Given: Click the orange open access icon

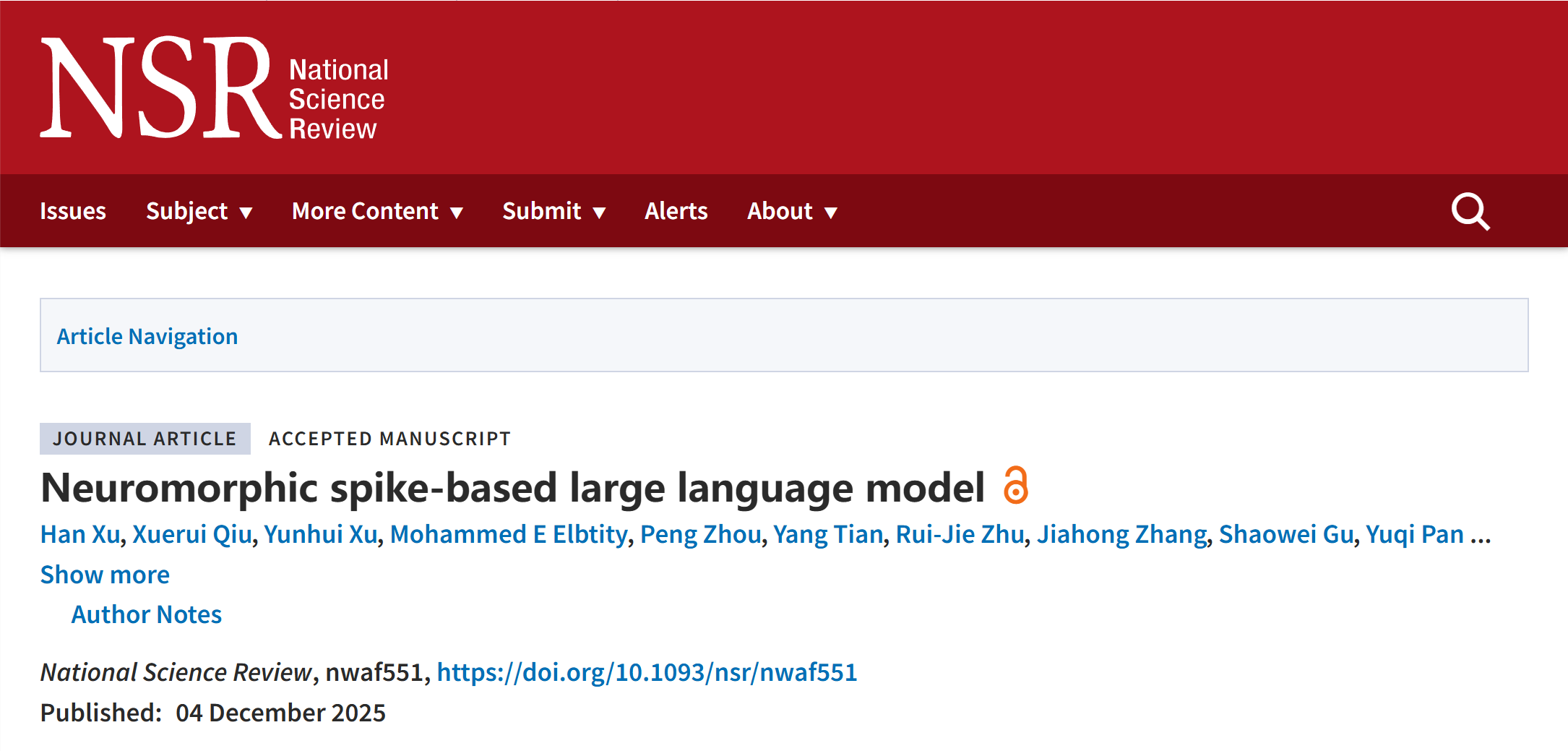Looking at the screenshot, I should [1015, 486].
